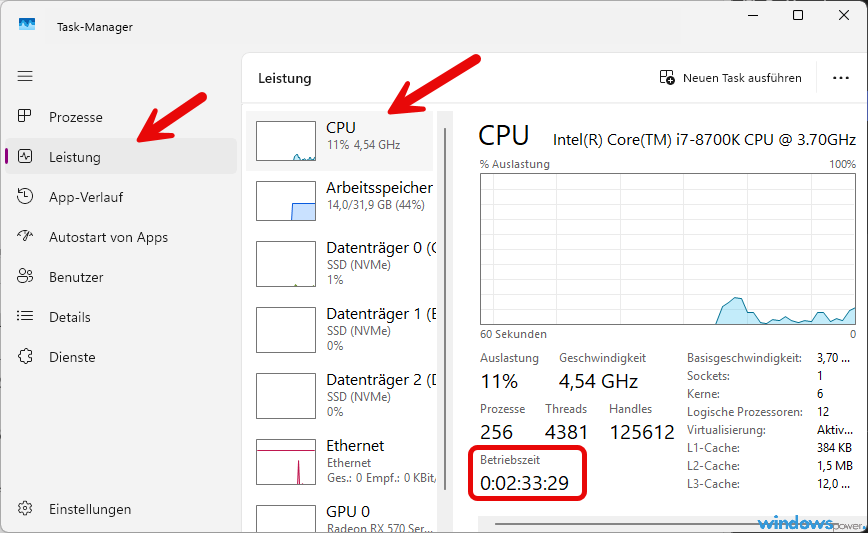868x533 pixels.
Task: Click the Benutzer people icon
Action: [25, 276]
